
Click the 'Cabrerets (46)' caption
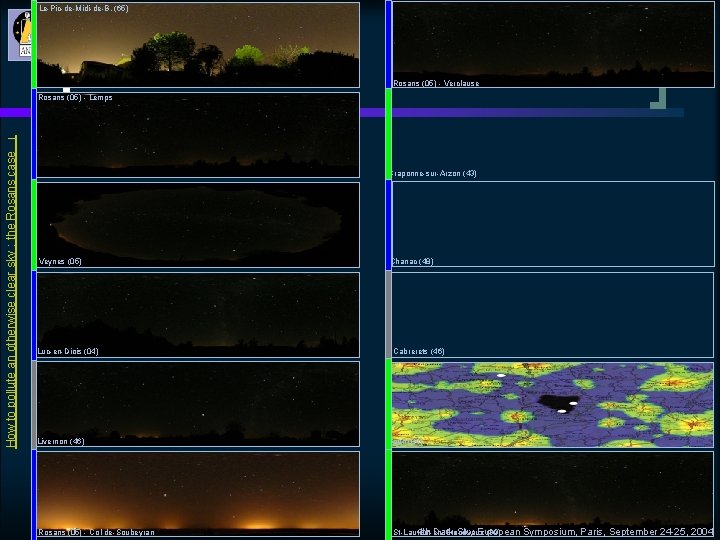click(419, 351)
